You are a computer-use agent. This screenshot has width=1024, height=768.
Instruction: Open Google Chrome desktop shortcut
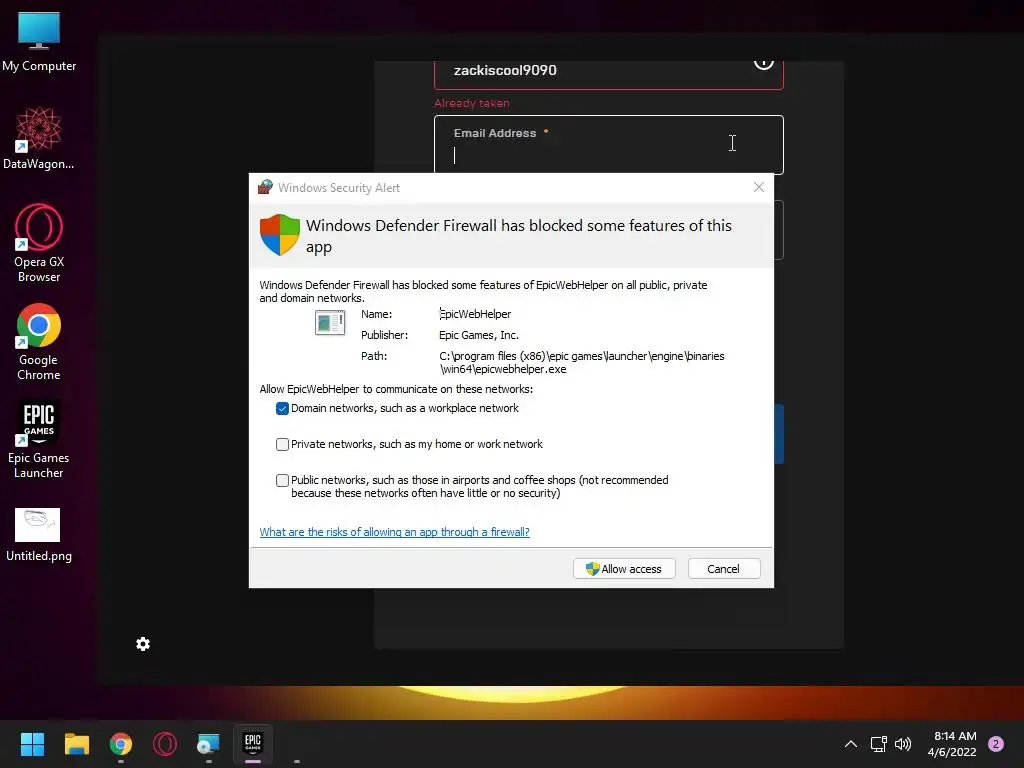pos(39,342)
